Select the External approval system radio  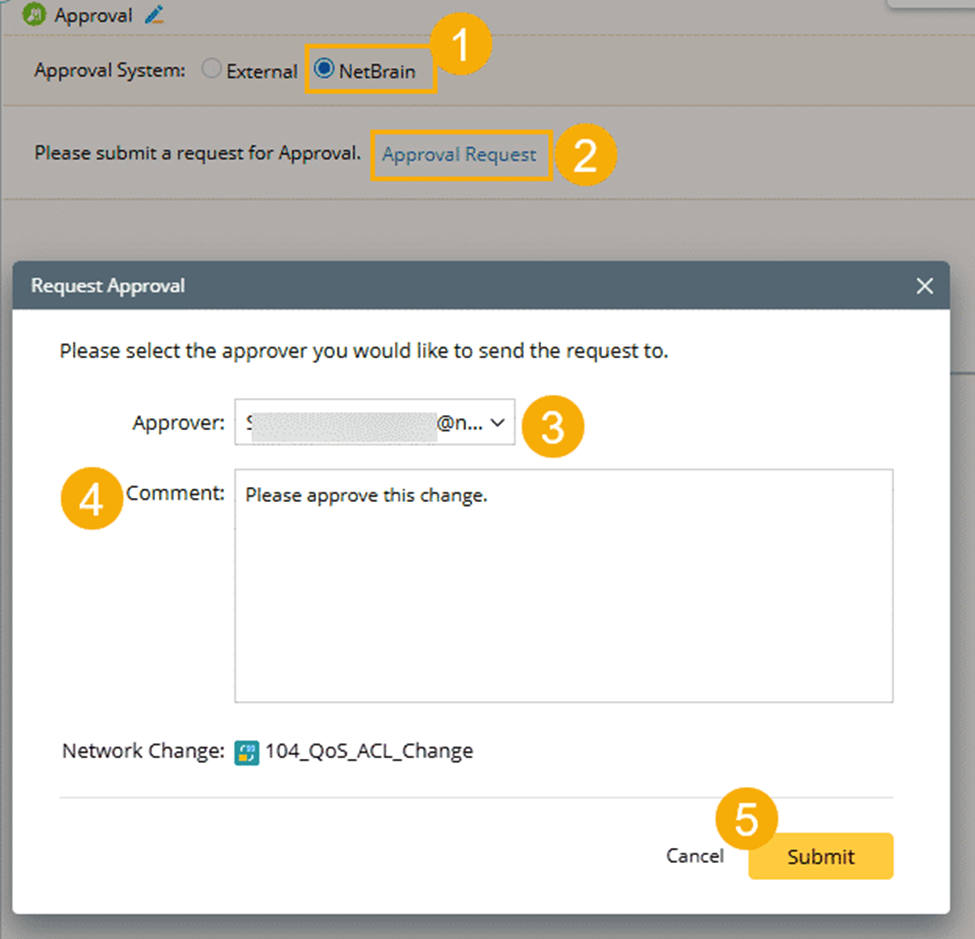pyautogui.click(x=211, y=70)
